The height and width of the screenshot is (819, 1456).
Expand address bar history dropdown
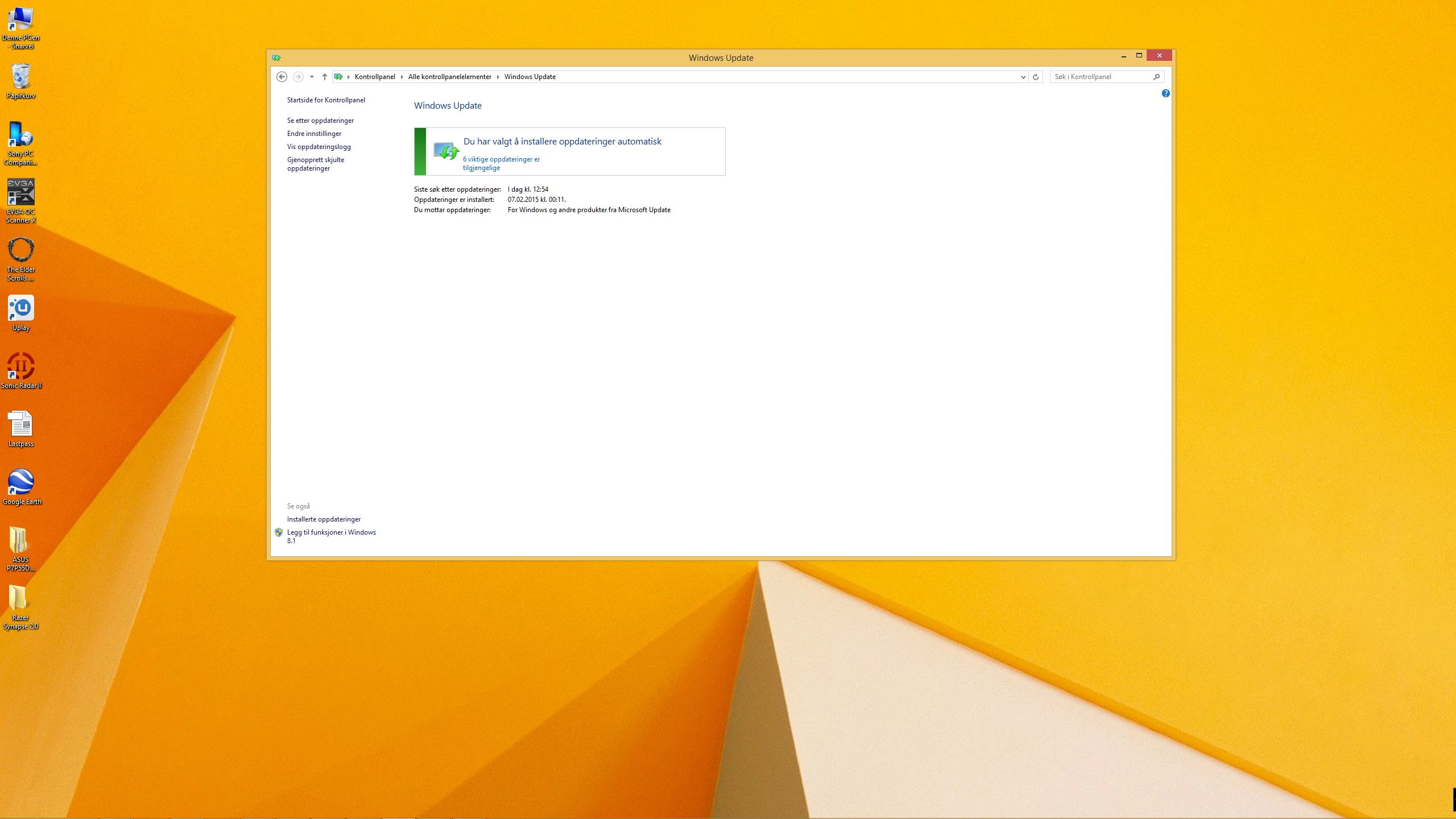1023,77
